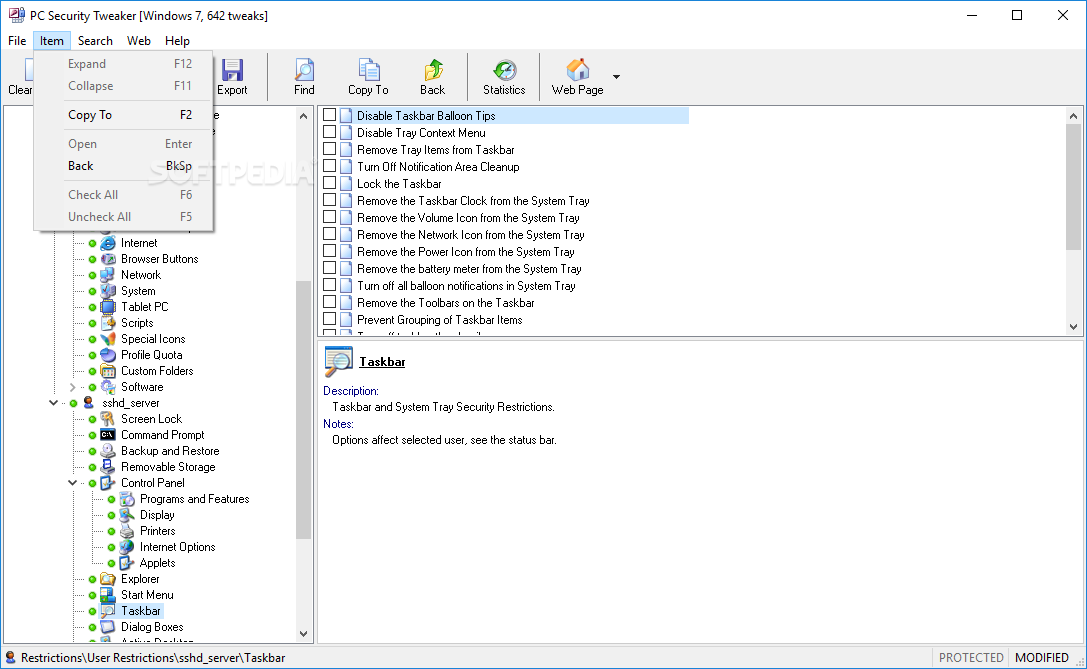Screen dimensions: 1087x669
Task: Select the Internet tree icon
Action: pos(108,243)
